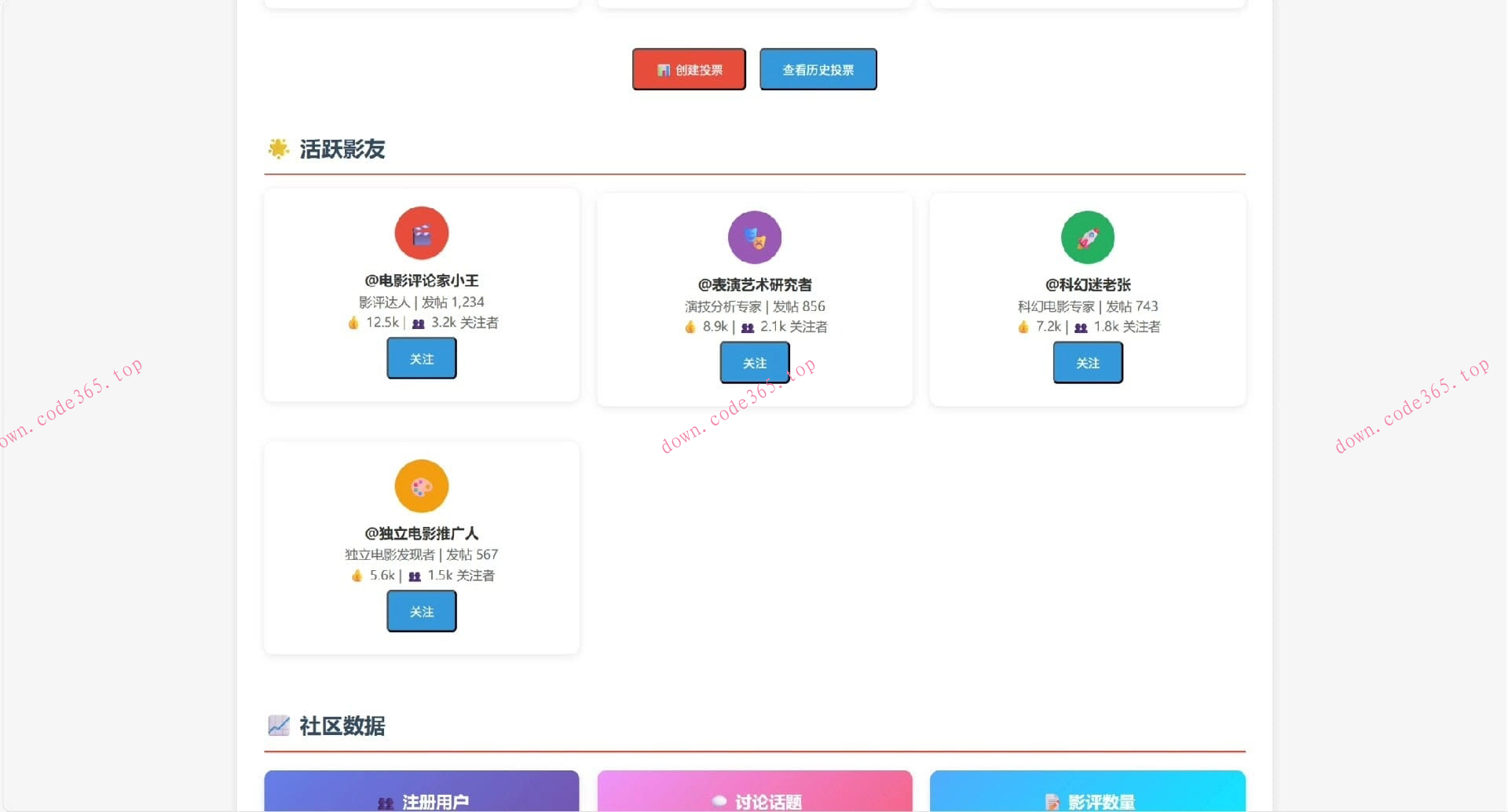Screen dimensions: 1508x812
Task: Click the sun icon beside 活跃影友 heading
Action: coord(278,148)
